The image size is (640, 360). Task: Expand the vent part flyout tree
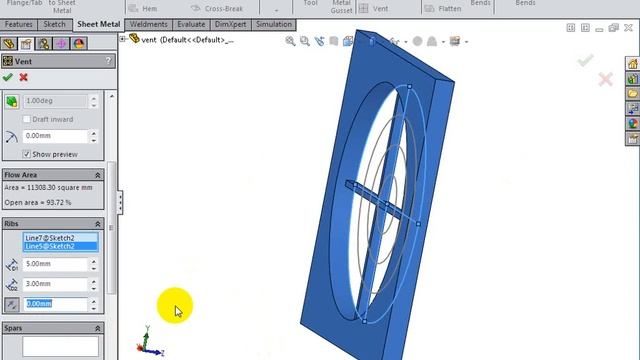coord(122,39)
